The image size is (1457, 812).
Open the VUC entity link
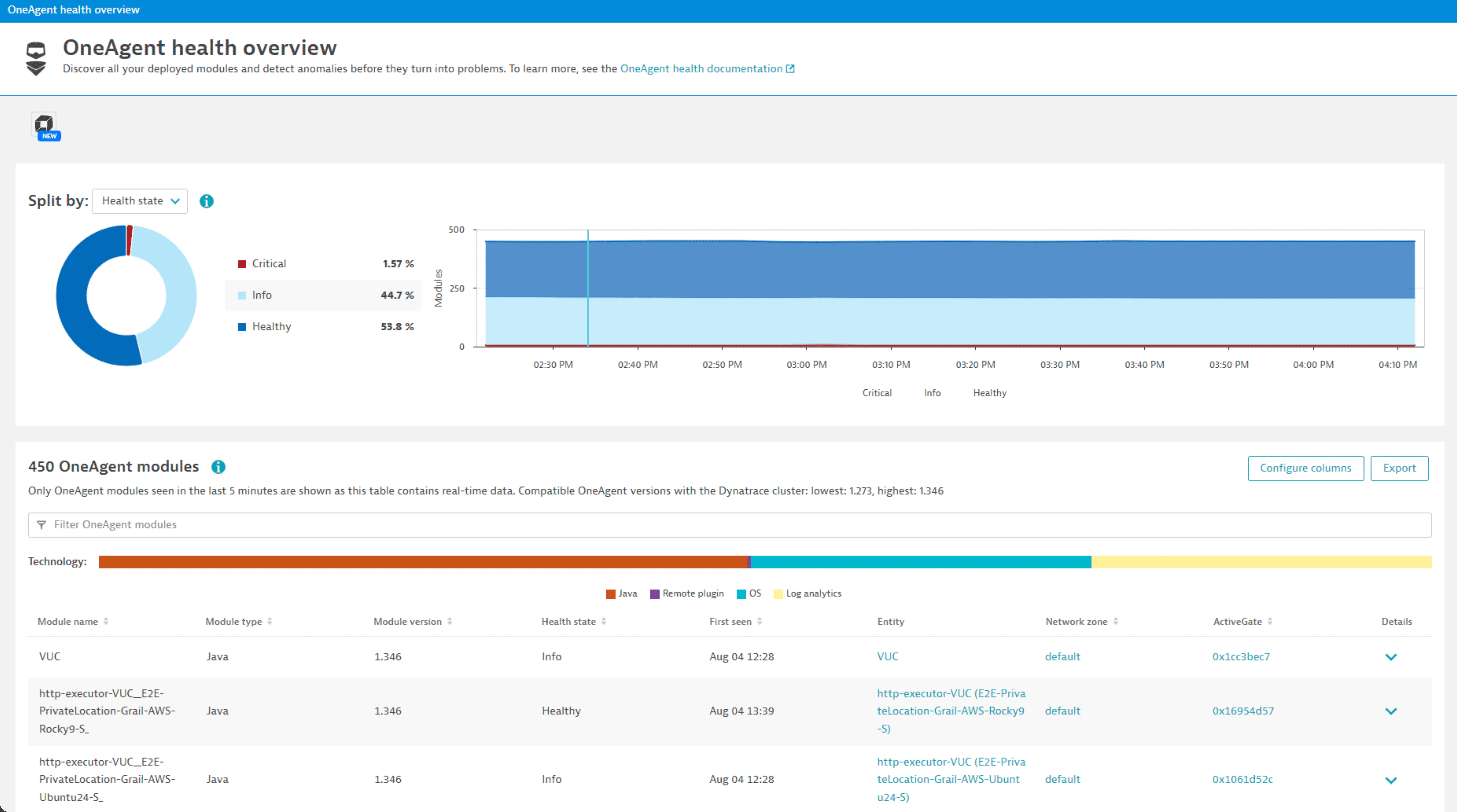[887, 657]
